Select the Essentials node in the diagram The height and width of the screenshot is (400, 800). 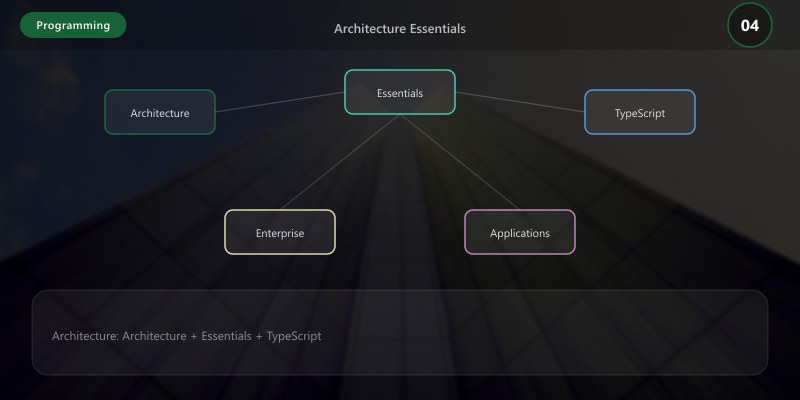(x=400, y=92)
